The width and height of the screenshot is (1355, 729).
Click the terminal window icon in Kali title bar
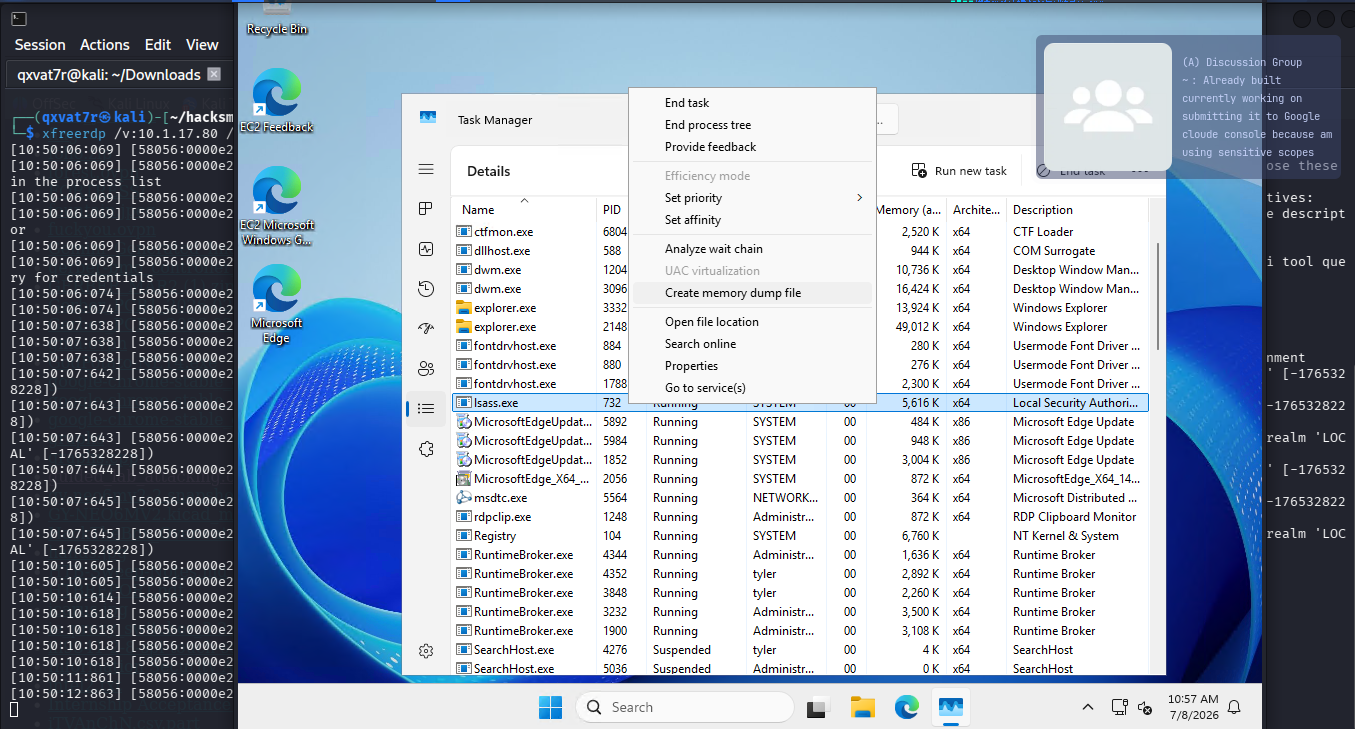point(19,19)
